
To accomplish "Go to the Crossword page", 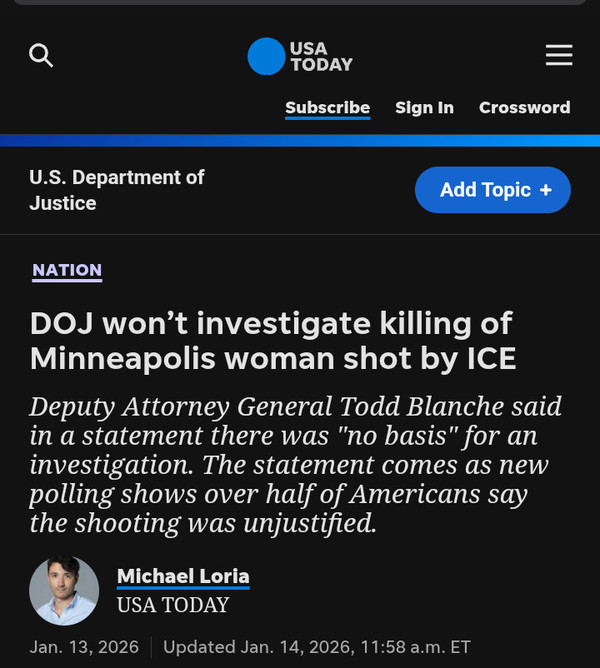I will click(524, 108).
